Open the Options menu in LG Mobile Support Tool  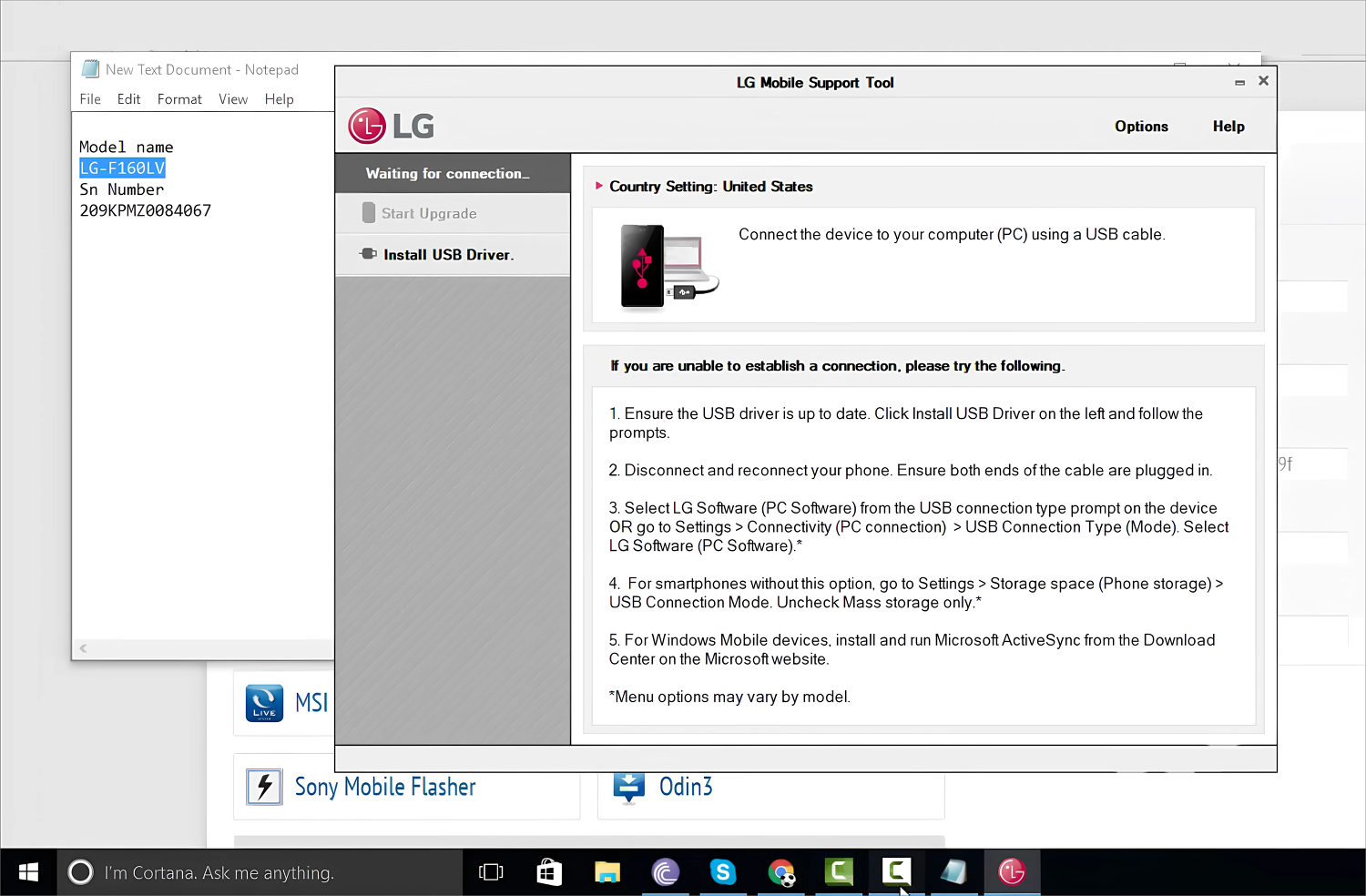point(1141,127)
